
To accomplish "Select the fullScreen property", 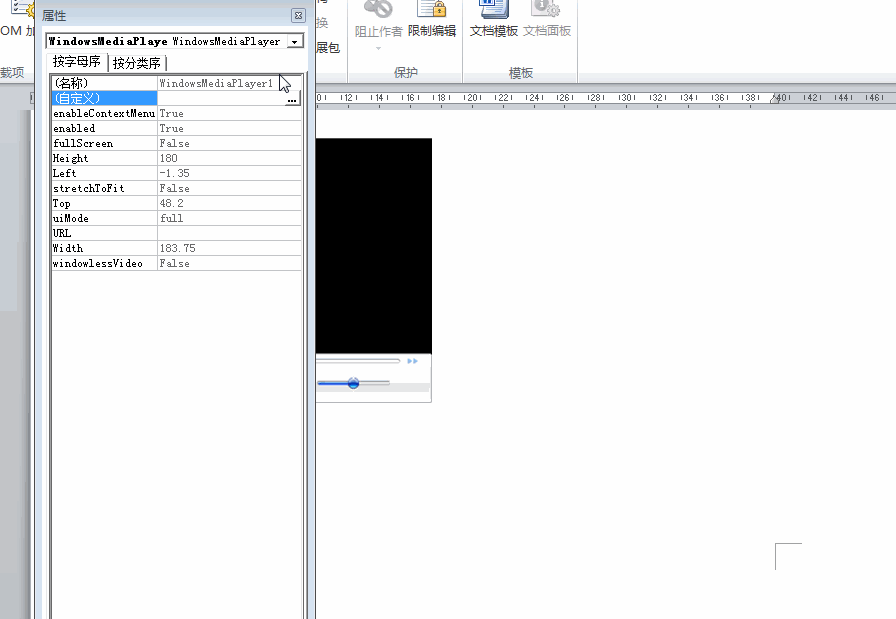I will point(104,143).
